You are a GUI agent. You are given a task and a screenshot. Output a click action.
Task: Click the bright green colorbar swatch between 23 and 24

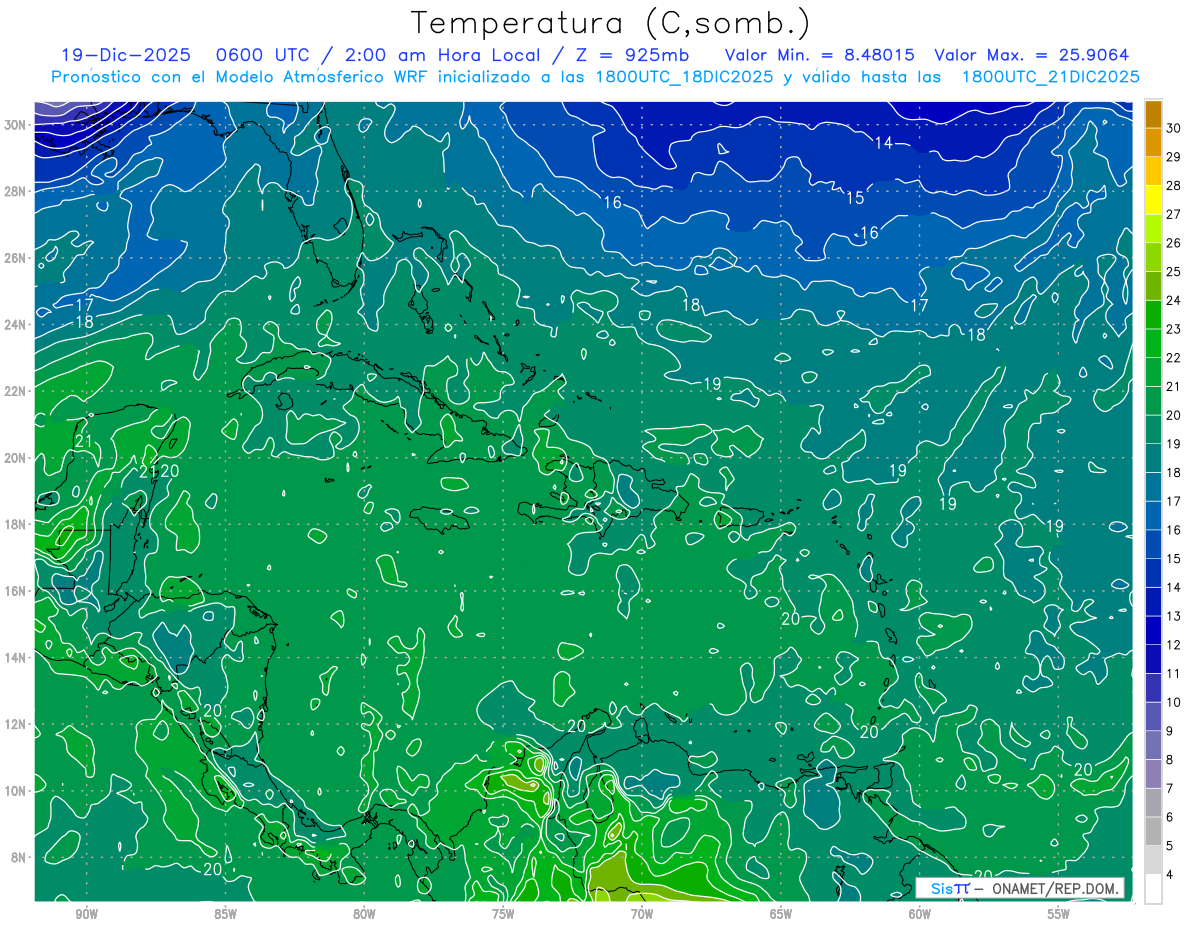[x=1153, y=314]
